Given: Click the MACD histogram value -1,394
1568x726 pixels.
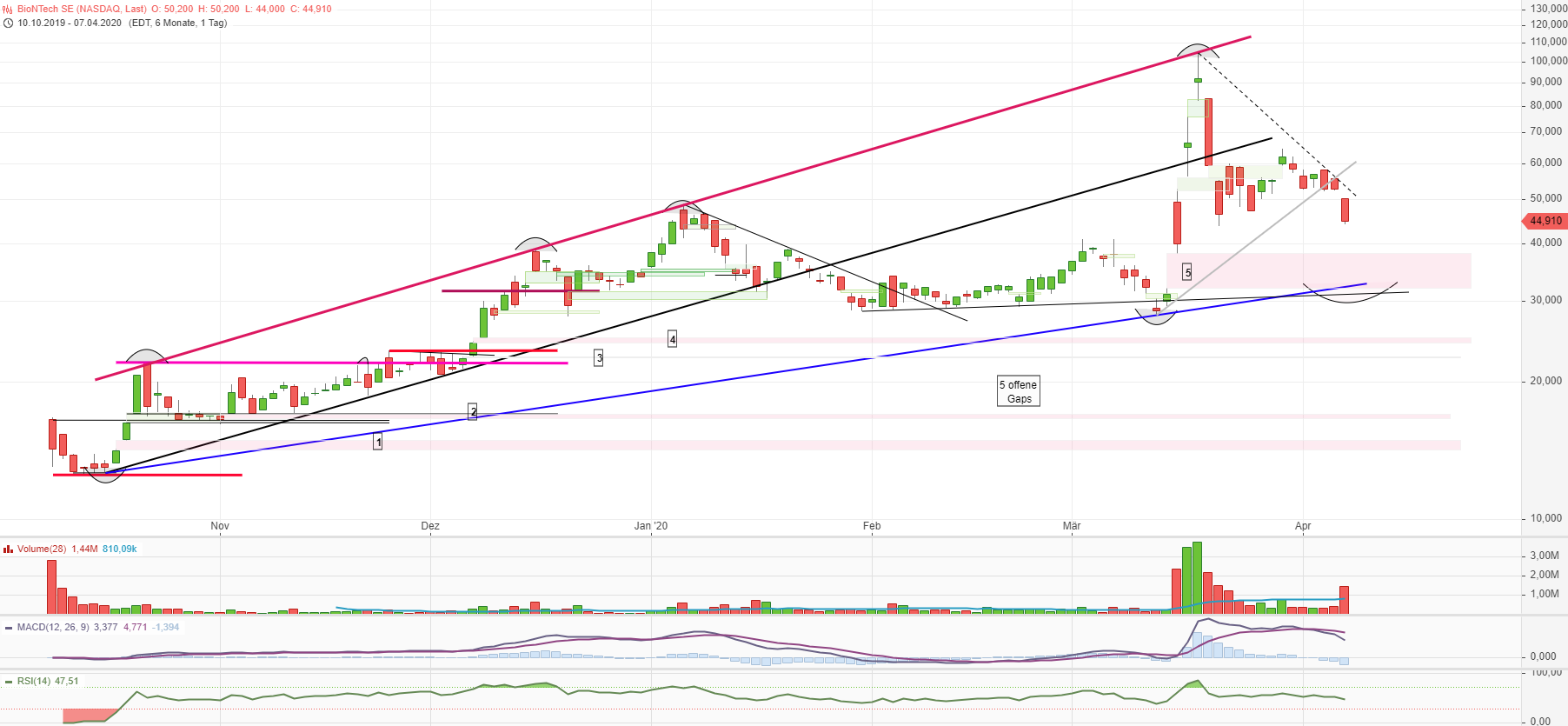Looking at the screenshot, I should (x=166, y=627).
